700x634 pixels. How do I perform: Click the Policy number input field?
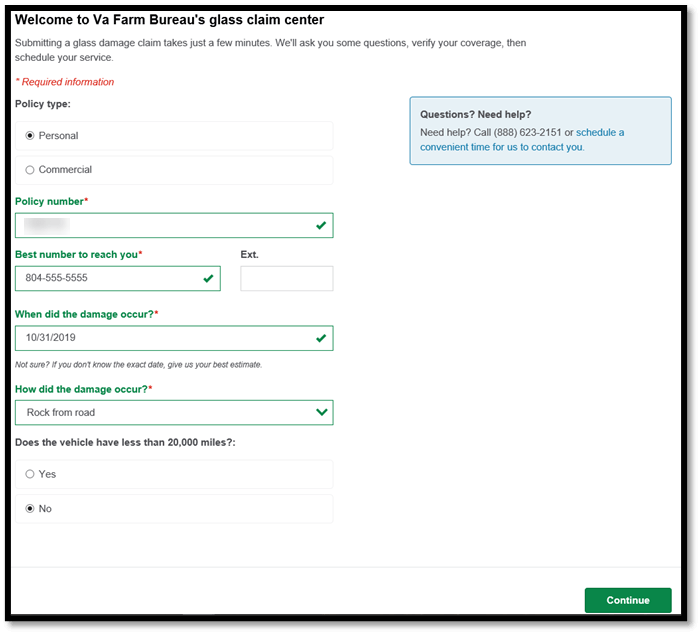click(174, 225)
